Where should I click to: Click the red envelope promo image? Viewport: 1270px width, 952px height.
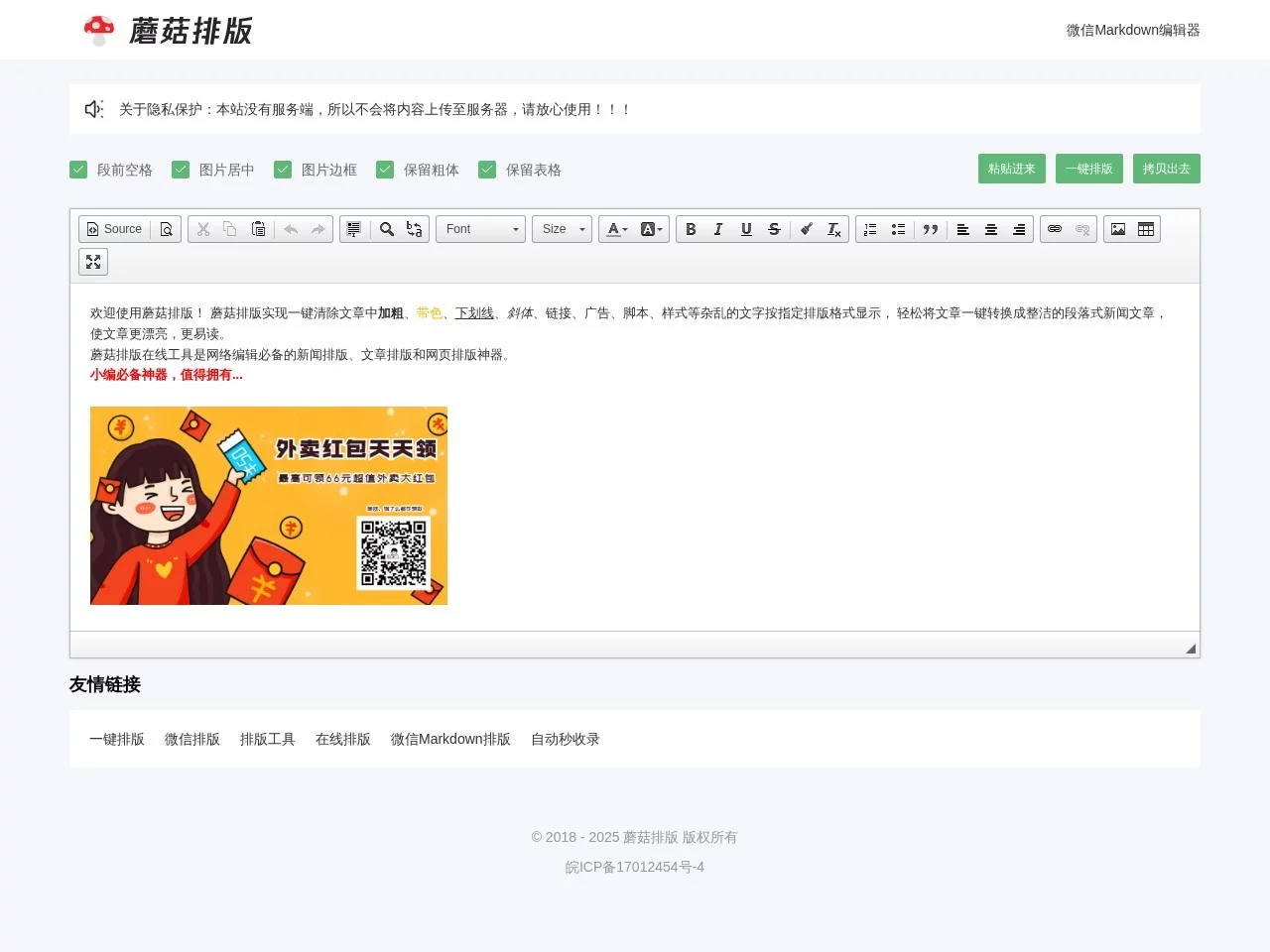point(268,506)
